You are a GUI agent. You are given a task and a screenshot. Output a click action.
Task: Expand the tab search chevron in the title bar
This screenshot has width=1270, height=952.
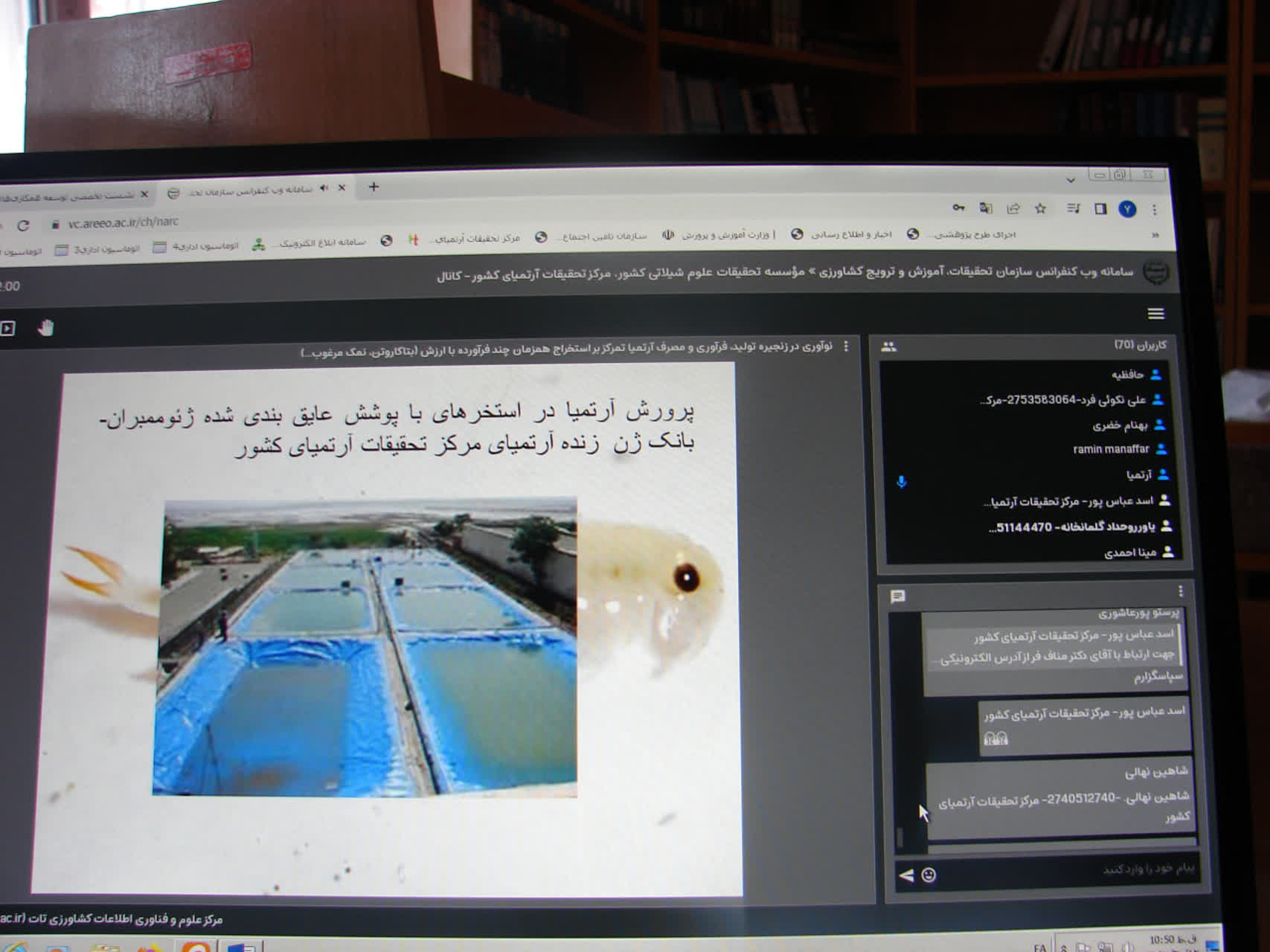(1070, 180)
